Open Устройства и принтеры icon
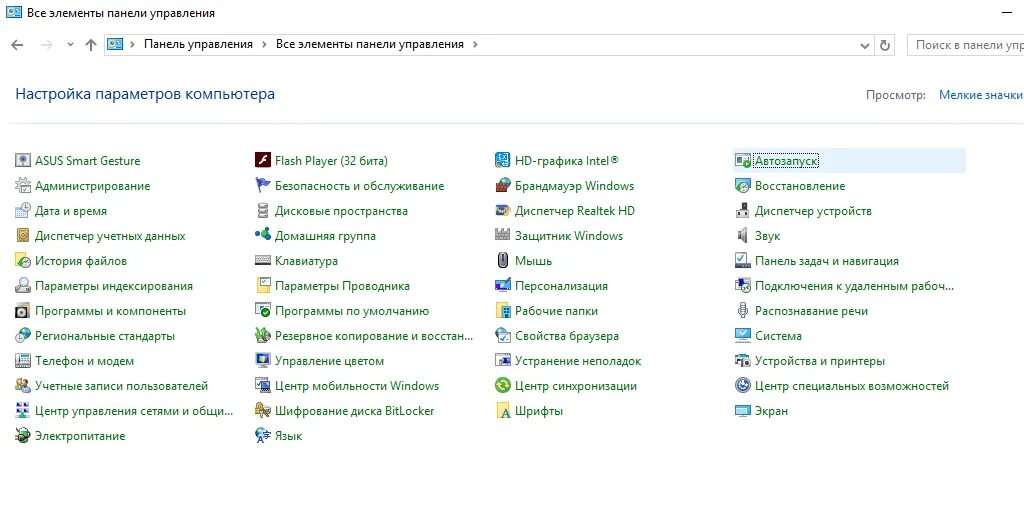Image resolution: width=1024 pixels, height=508 pixels. [743, 361]
